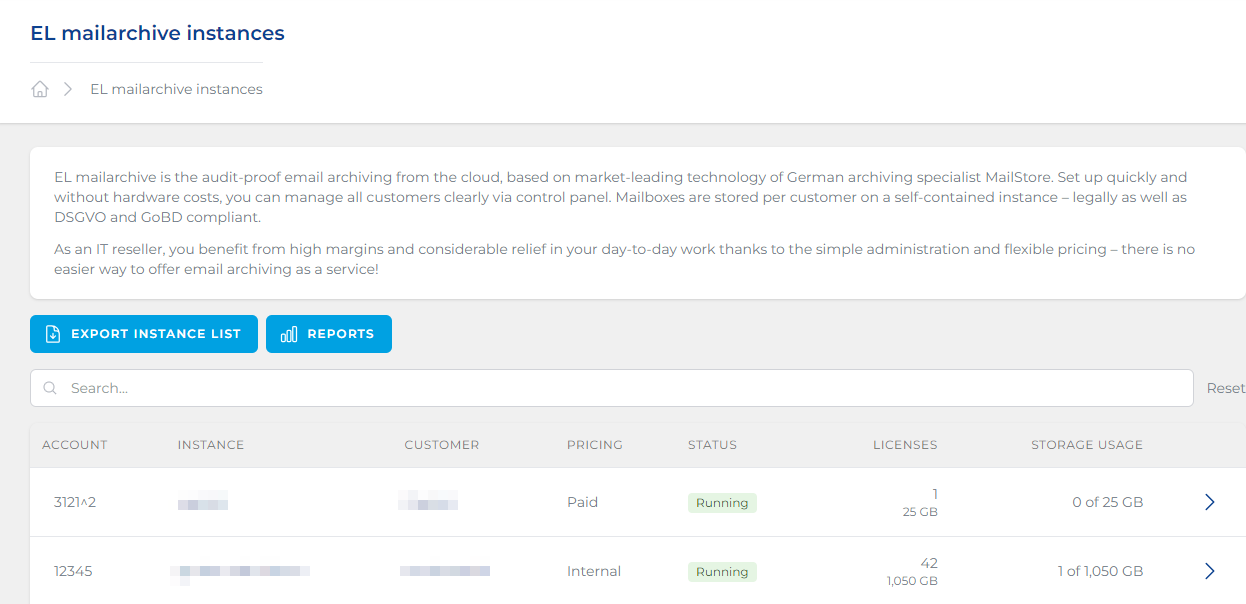Click the Reset link beside the search bar
Viewport: 1246px width, 604px height.
coord(1224,388)
